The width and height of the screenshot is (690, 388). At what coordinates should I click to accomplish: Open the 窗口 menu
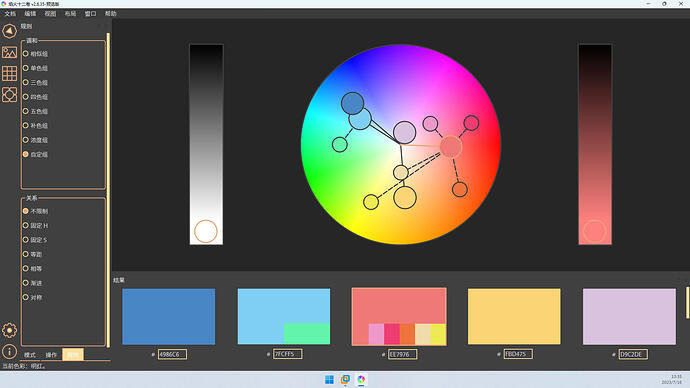90,14
